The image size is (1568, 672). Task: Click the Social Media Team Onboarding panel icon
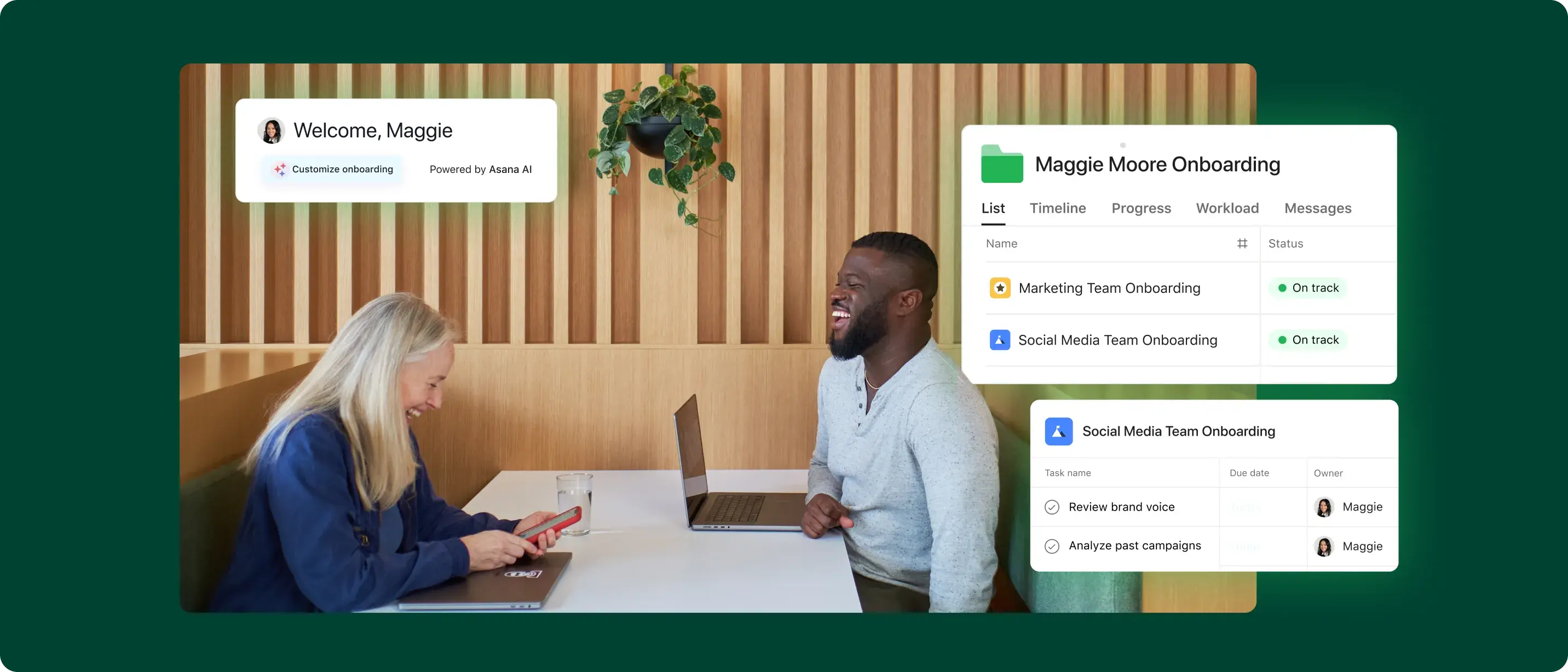pyautogui.click(x=1058, y=430)
